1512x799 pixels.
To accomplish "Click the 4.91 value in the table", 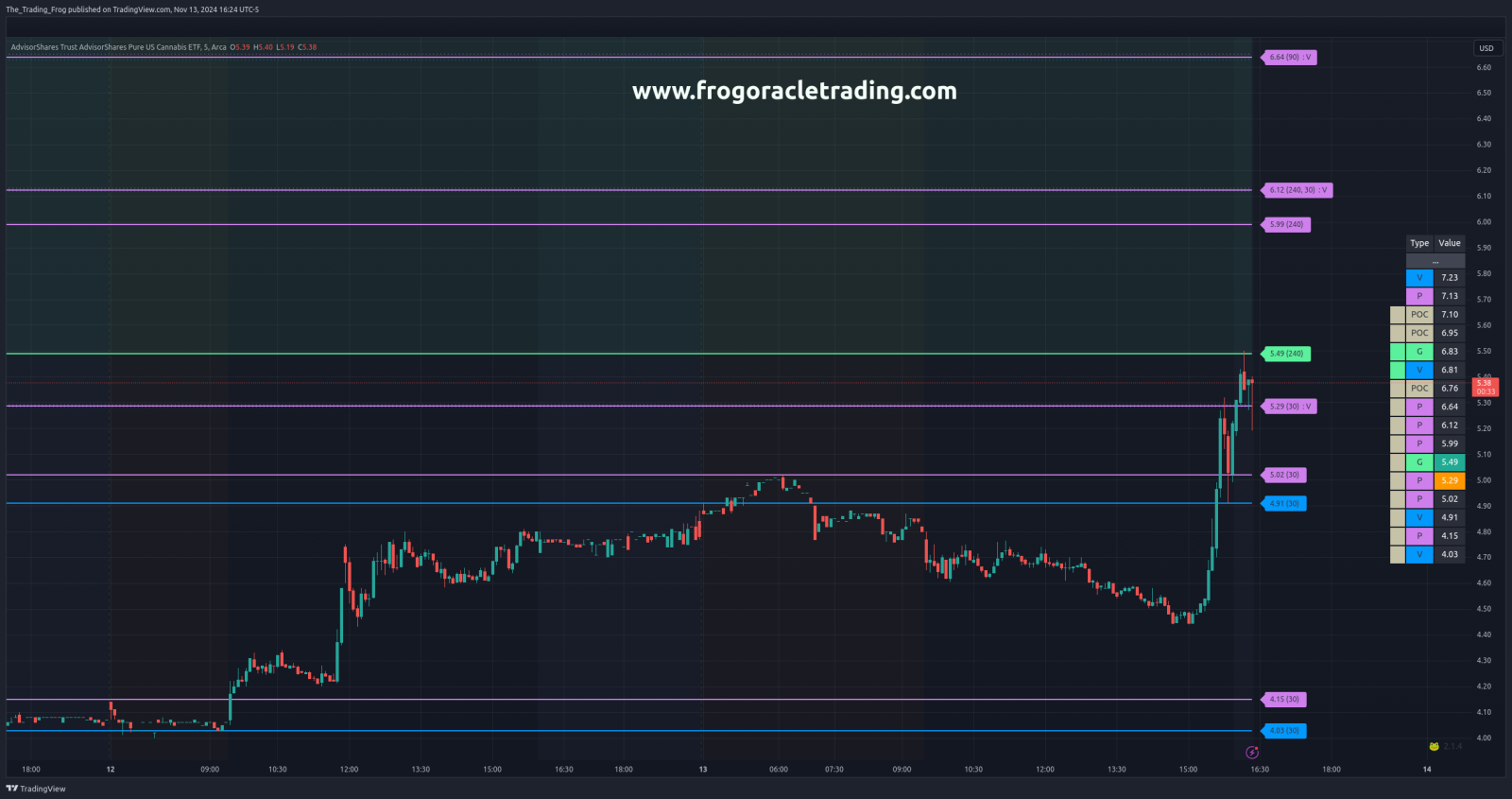I will coord(1450,517).
